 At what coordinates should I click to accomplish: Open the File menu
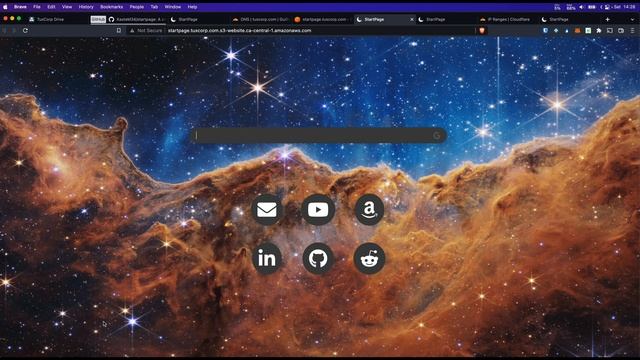37,7
